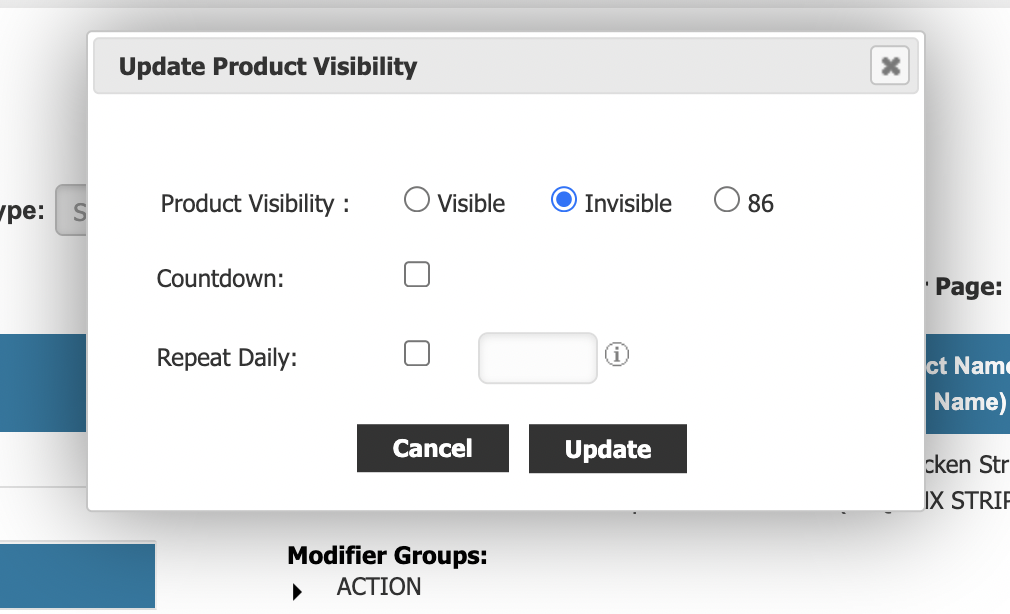Tick the Repeat Daily checkbox
The width and height of the screenshot is (1010, 614).
(x=417, y=354)
